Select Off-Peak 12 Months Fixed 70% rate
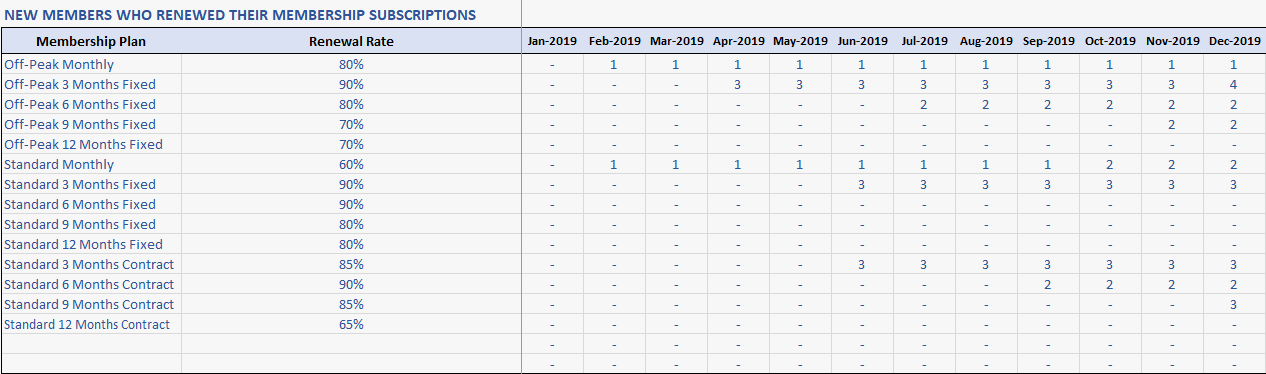Viewport: 1266px width, 374px height. 351,144
